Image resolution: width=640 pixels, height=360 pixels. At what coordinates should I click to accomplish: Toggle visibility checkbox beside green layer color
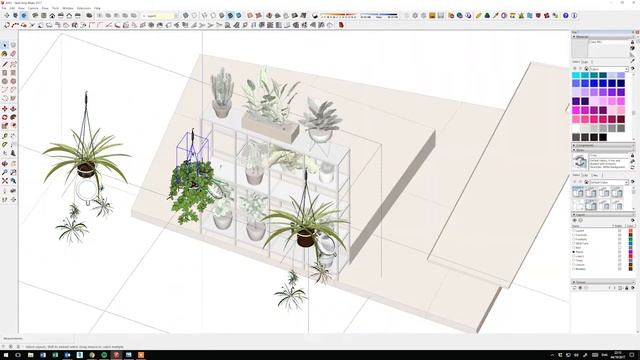coord(619,239)
